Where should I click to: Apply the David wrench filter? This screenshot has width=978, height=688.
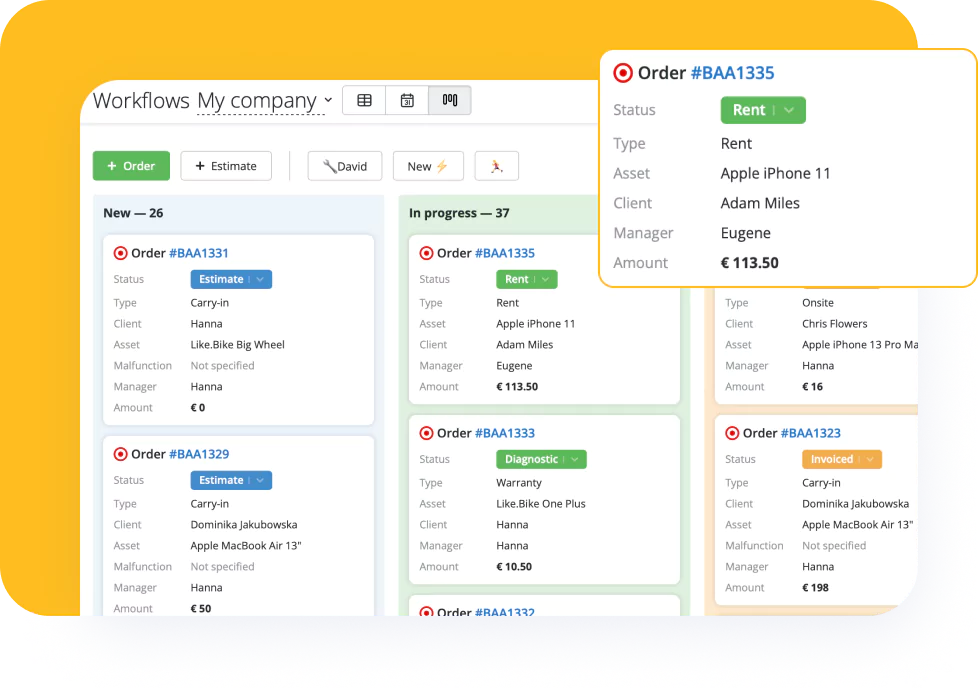coord(344,166)
